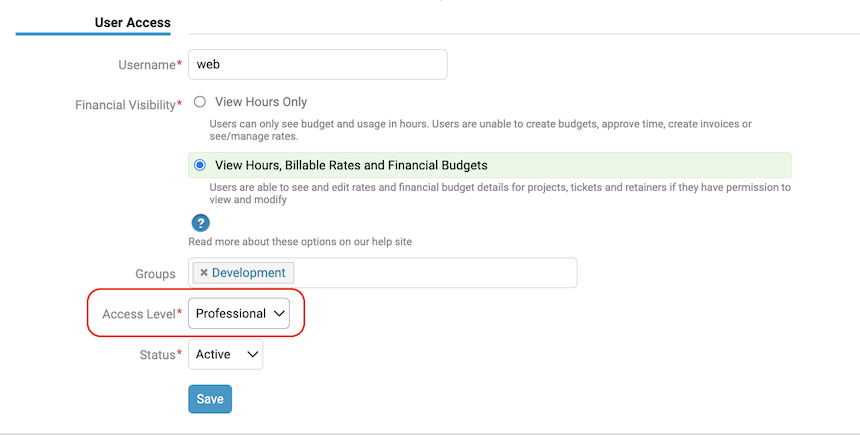
Task: Open the Development group tag link
Action: [x=248, y=273]
